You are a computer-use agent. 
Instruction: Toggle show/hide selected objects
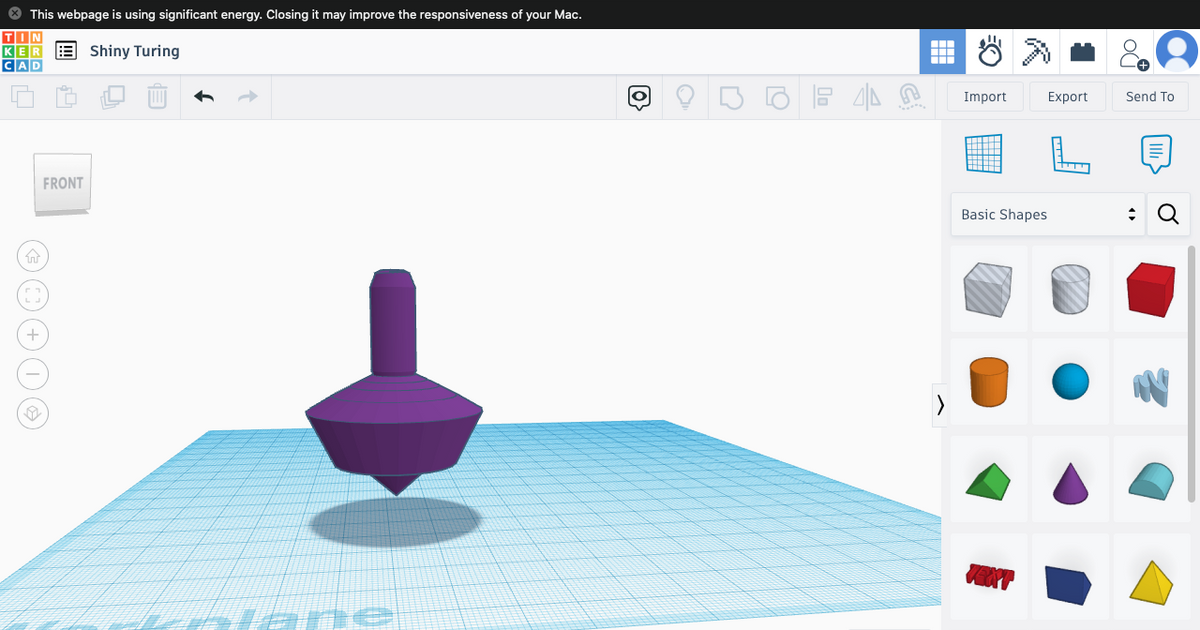click(x=639, y=96)
